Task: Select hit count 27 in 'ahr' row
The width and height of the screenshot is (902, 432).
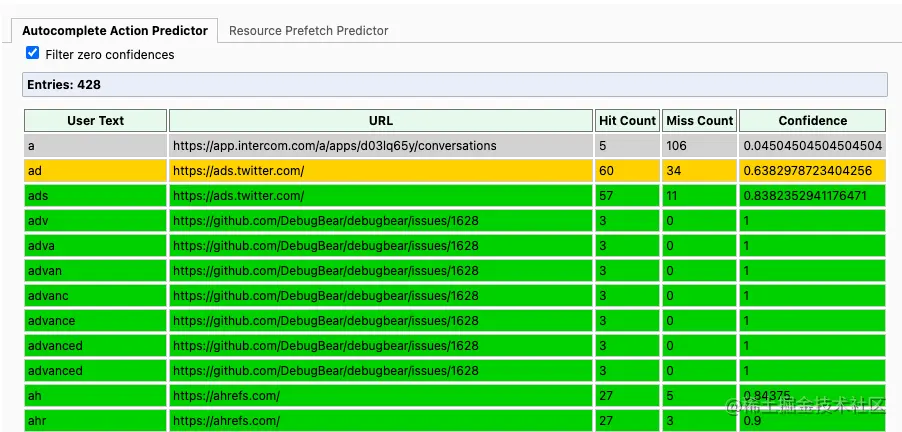Action: click(x=628, y=420)
